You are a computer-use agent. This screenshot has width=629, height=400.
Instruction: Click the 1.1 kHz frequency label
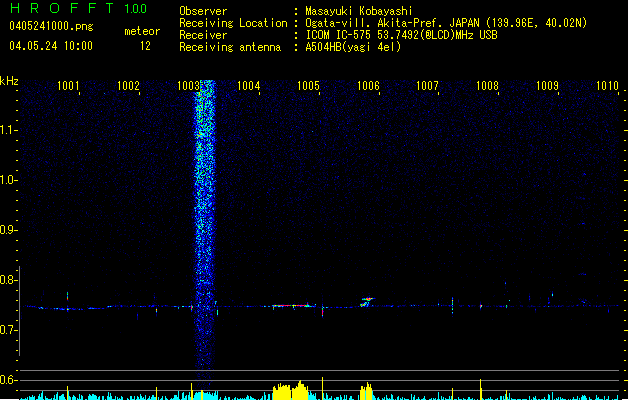click(x=8, y=130)
